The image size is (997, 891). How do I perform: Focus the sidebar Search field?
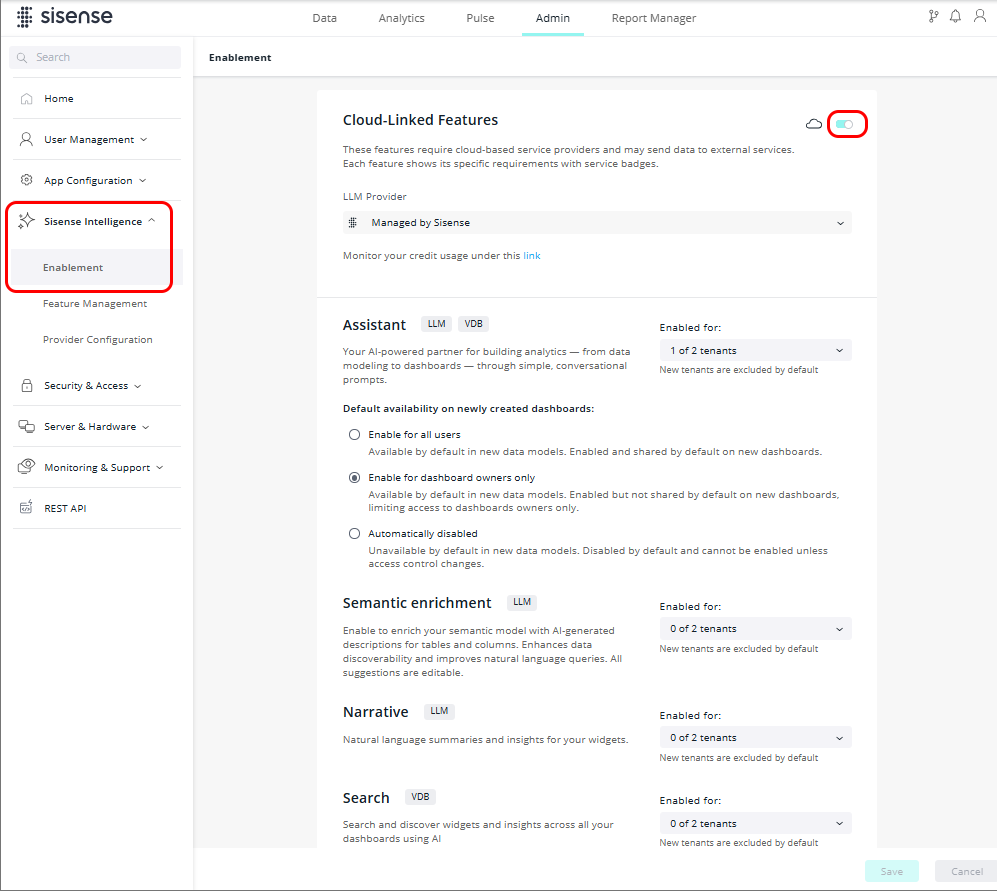(95, 57)
